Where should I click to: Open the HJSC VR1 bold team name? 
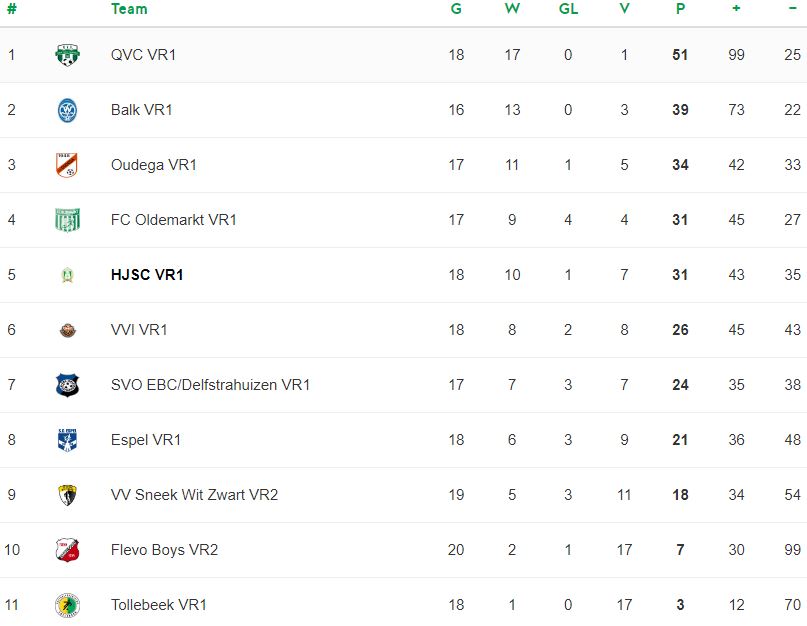tap(147, 275)
